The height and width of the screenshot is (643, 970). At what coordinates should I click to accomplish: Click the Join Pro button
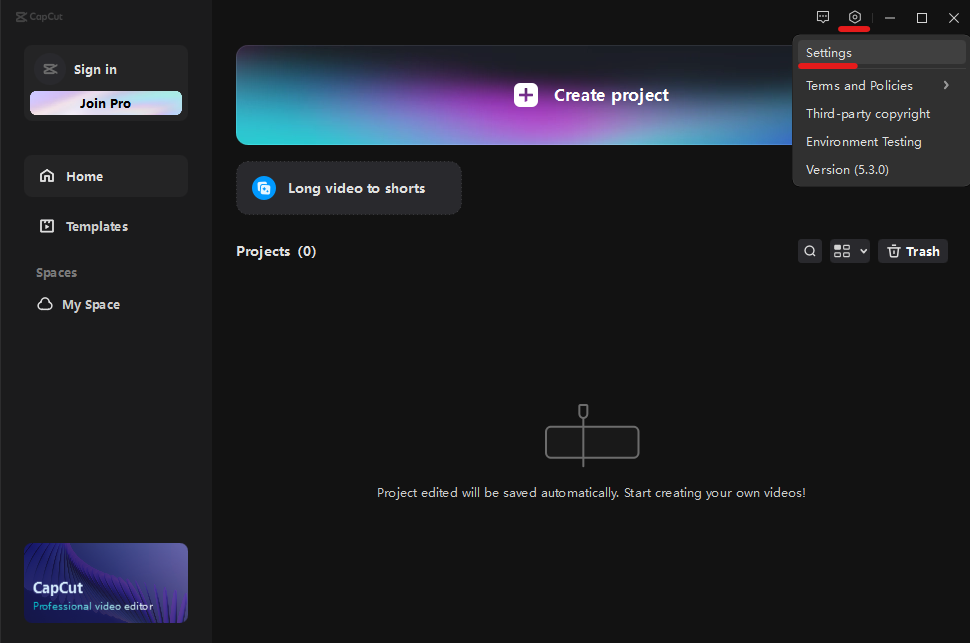click(106, 103)
